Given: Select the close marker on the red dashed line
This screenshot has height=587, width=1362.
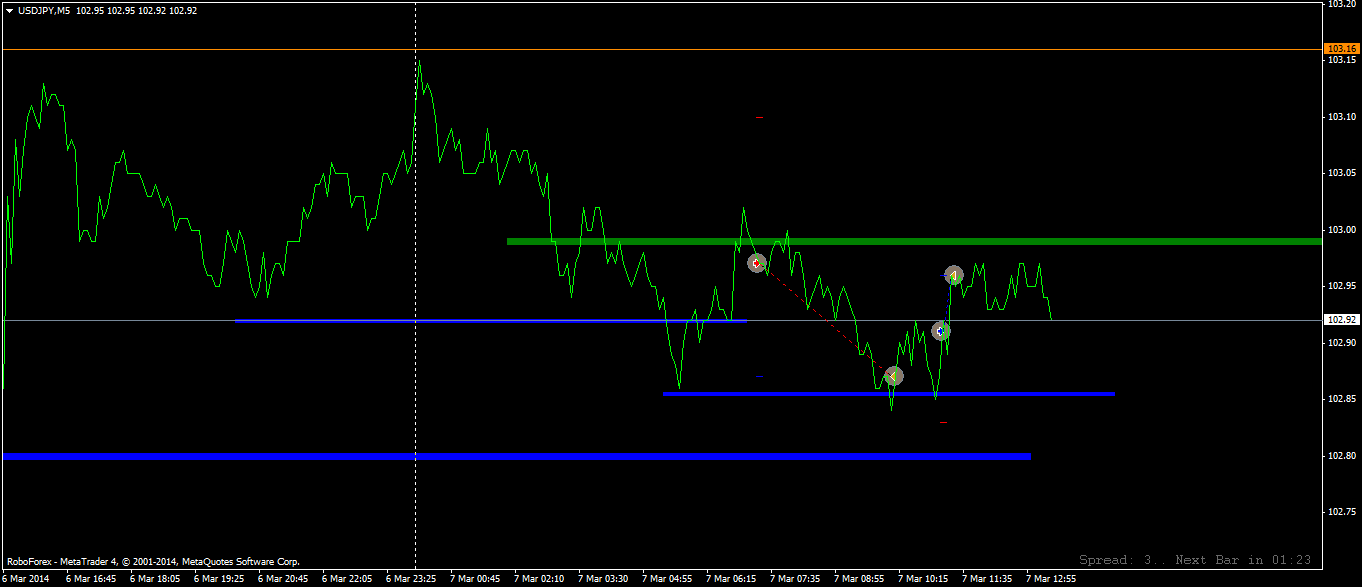Looking at the screenshot, I should (x=893, y=376).
